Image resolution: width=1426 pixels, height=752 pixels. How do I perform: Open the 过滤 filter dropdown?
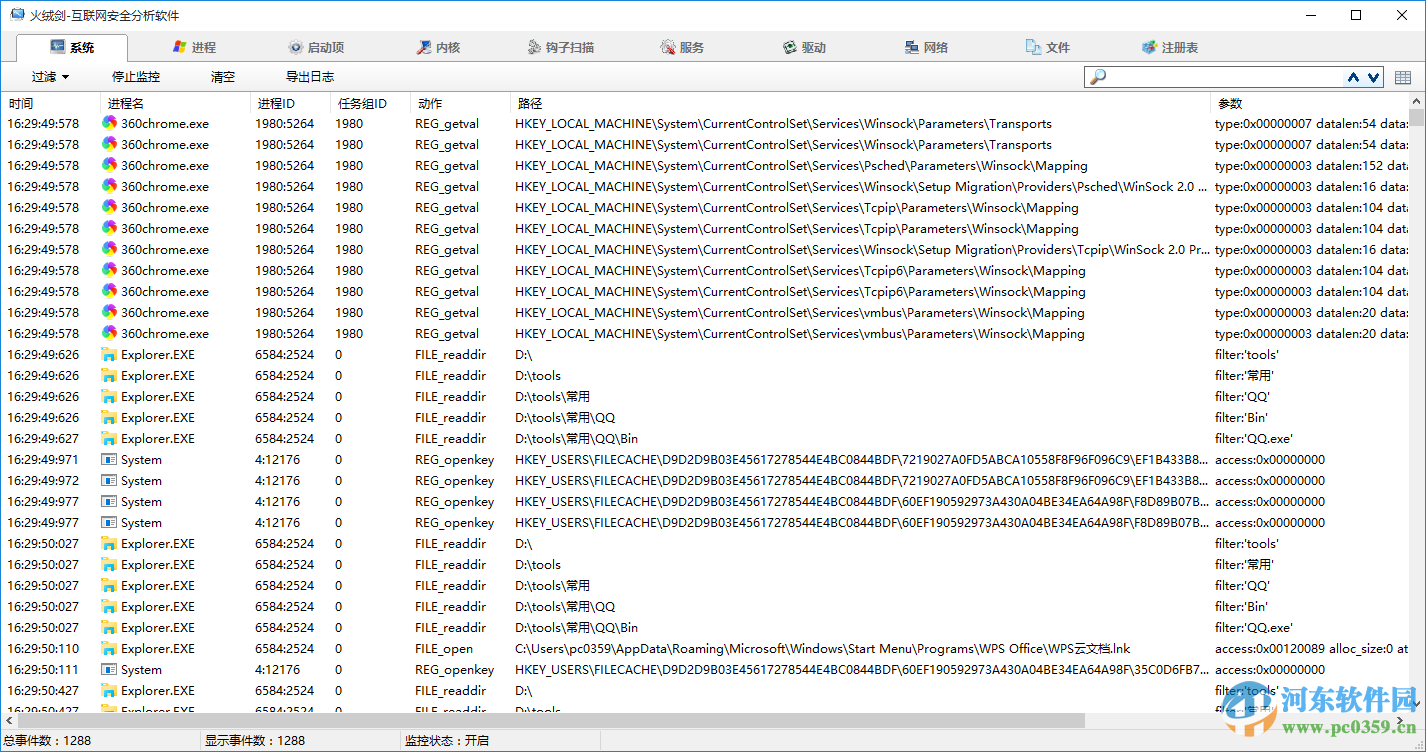click(x=50, y=77)
